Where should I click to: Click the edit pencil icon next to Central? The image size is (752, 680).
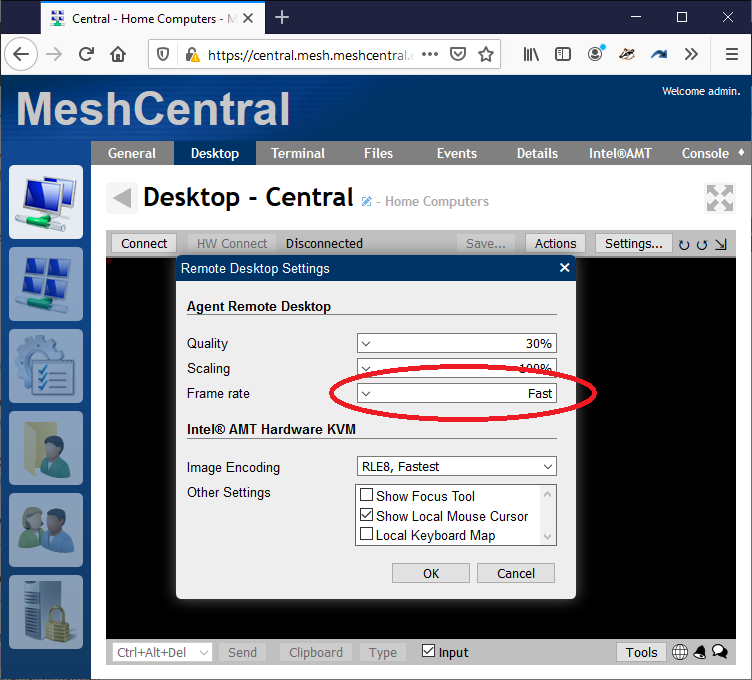[x=366, y=201]
